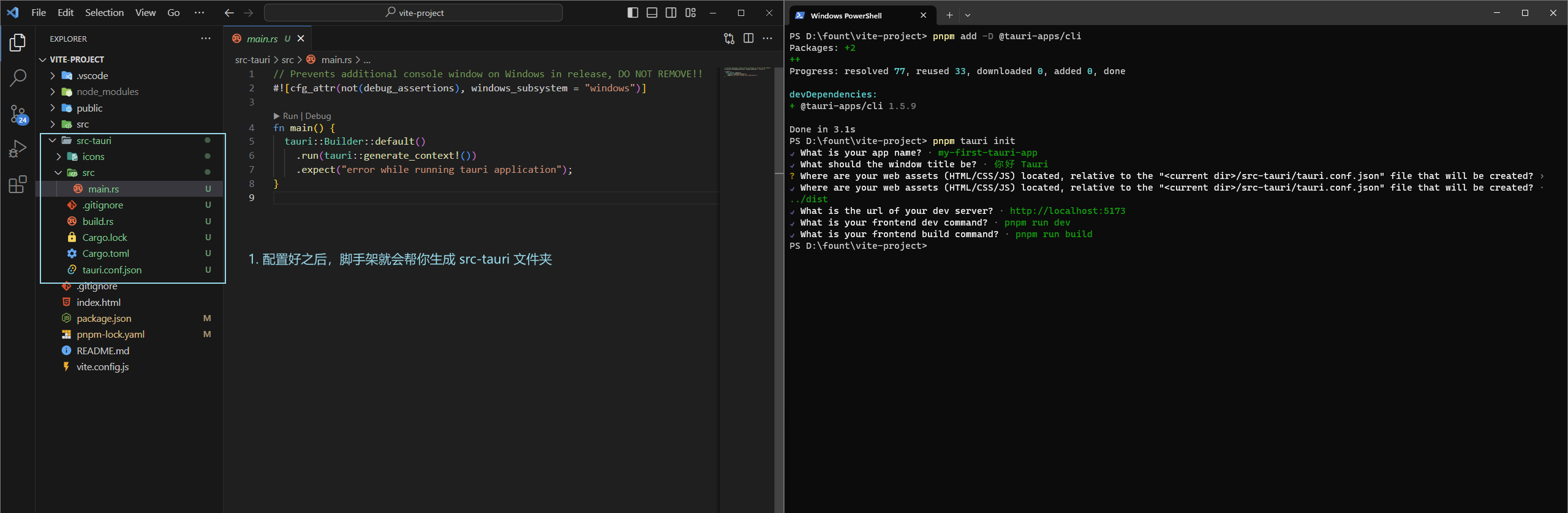This screenshot has width=1568, height=513.
Task: Close the Windows PowerShell tab
Action: (x=923, y=15)
